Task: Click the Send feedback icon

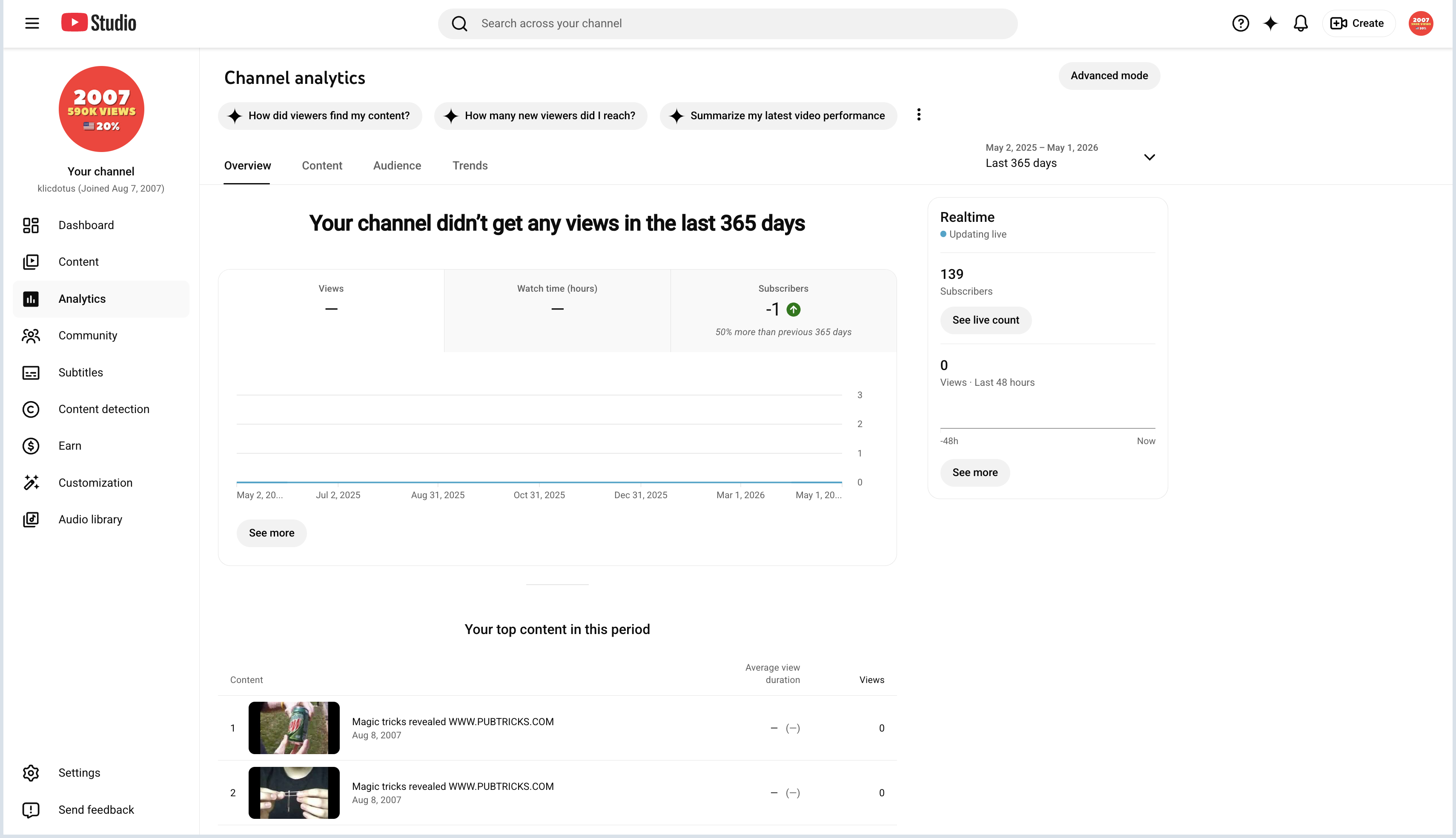Action: click(31, 810)
